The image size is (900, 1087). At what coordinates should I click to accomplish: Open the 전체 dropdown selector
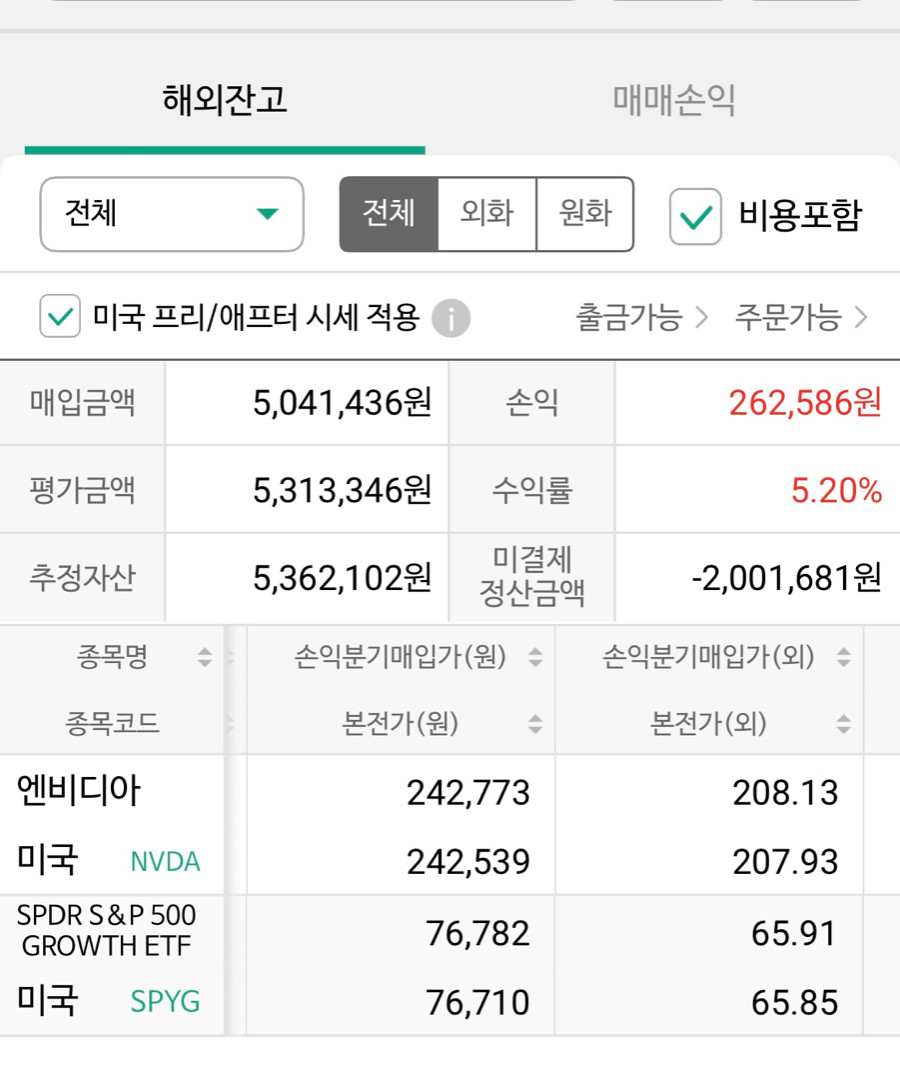pyautogui.click(x=172, y=214)
